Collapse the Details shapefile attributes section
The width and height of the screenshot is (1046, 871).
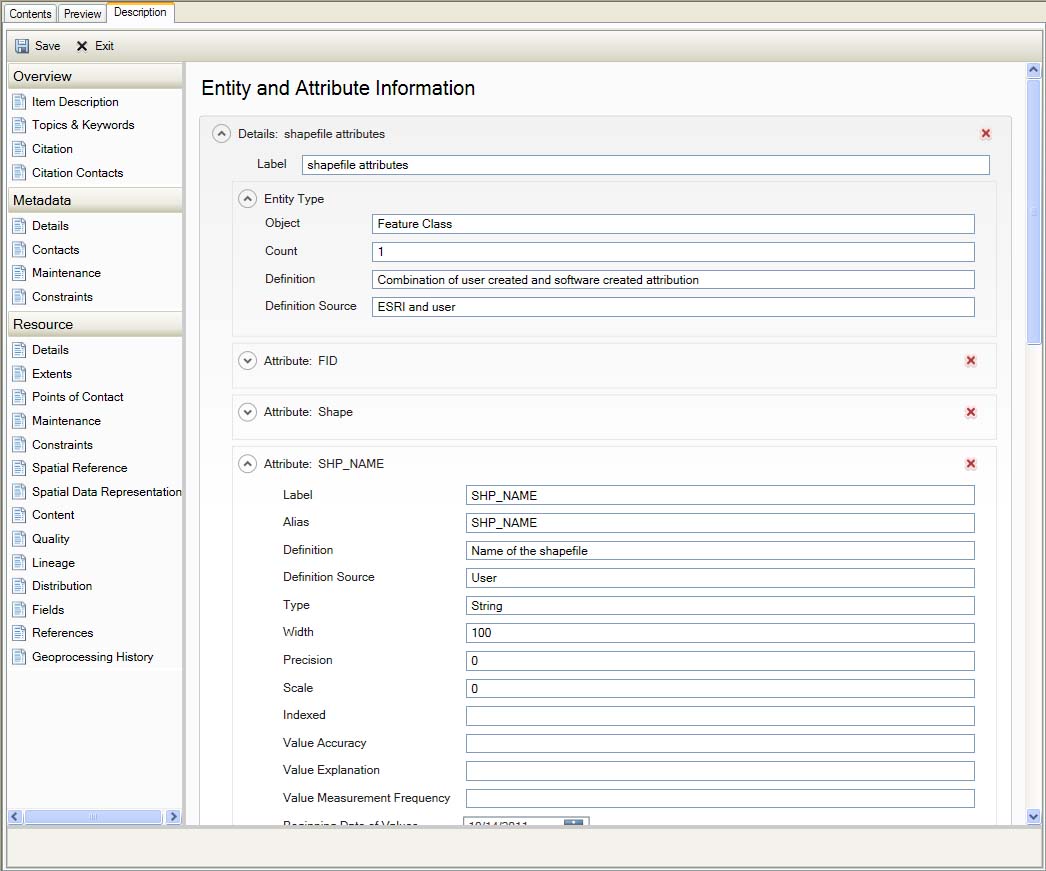[222, 134]
